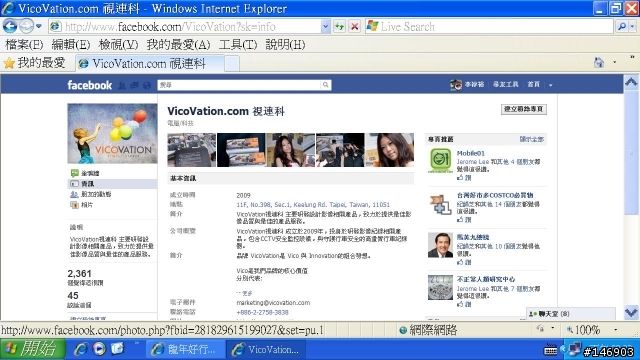Click the Mobile01 green page icon

pos(440,160)
